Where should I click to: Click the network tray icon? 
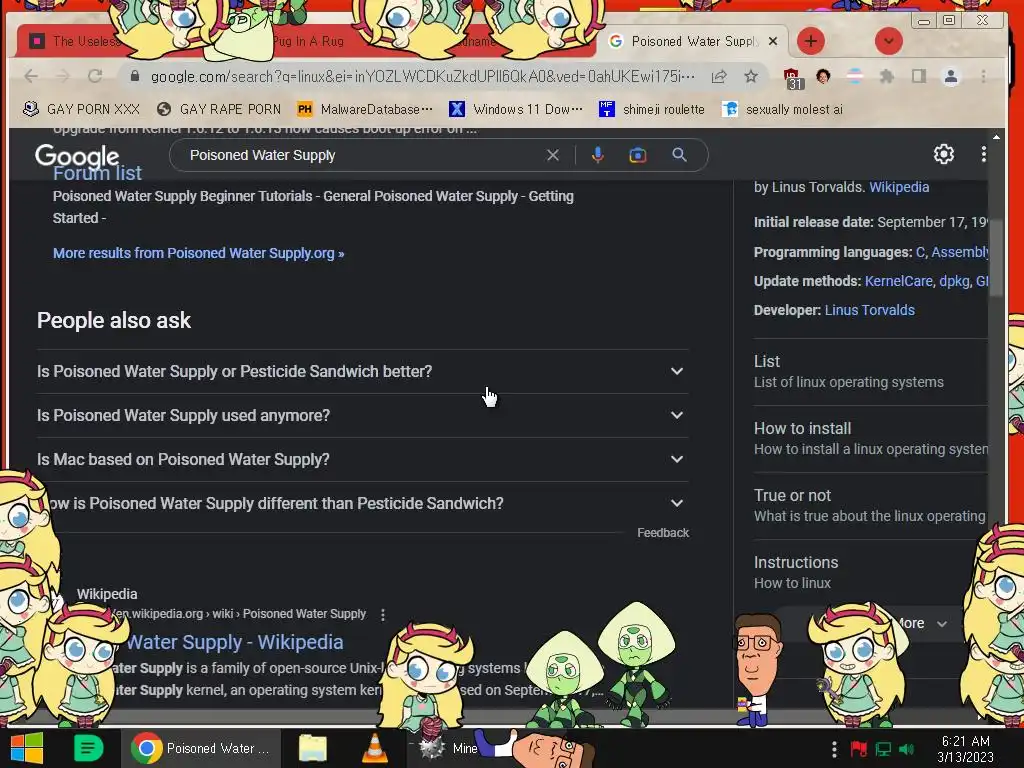pos(883,749)
